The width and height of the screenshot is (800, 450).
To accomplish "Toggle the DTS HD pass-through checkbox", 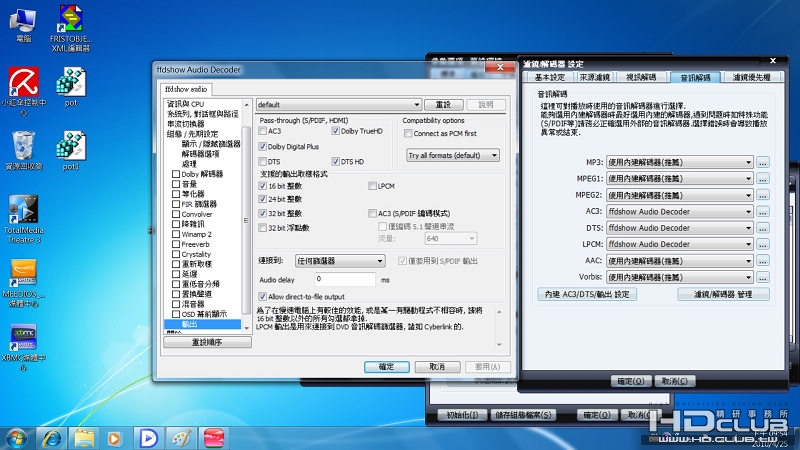I will [x=337, y=161].
